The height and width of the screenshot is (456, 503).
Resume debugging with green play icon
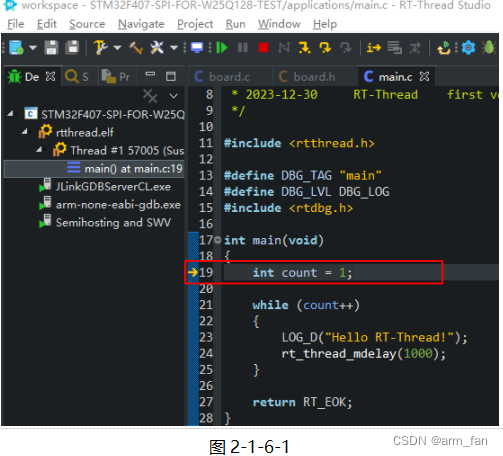(222, 48)
